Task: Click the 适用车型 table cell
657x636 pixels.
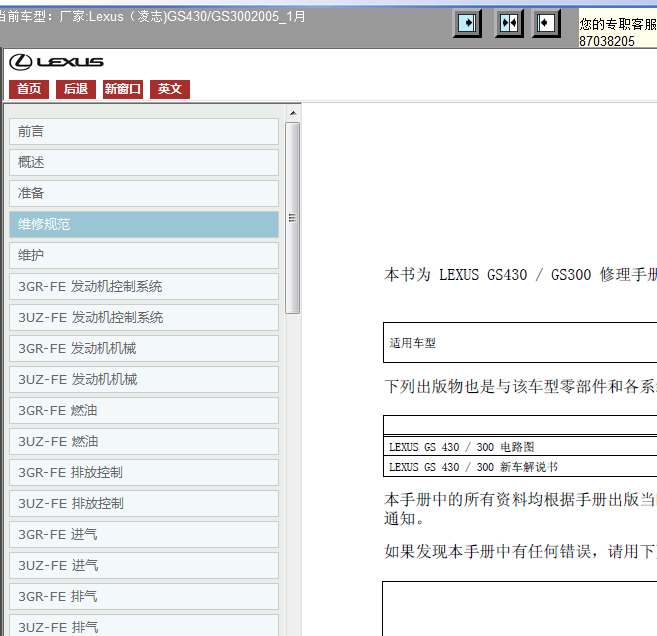Action: point(520,343)
